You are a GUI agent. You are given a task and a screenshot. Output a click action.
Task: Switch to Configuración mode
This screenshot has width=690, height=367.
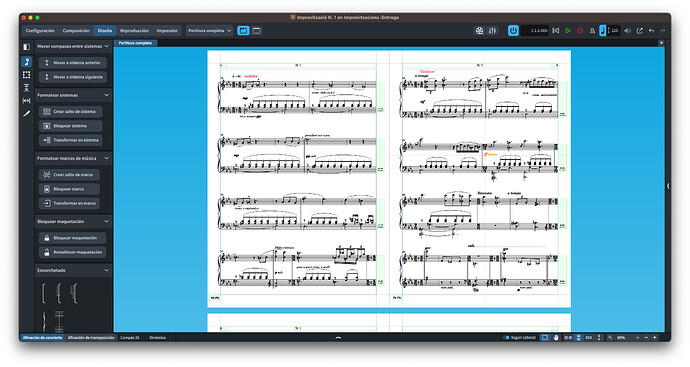[40, 31]
